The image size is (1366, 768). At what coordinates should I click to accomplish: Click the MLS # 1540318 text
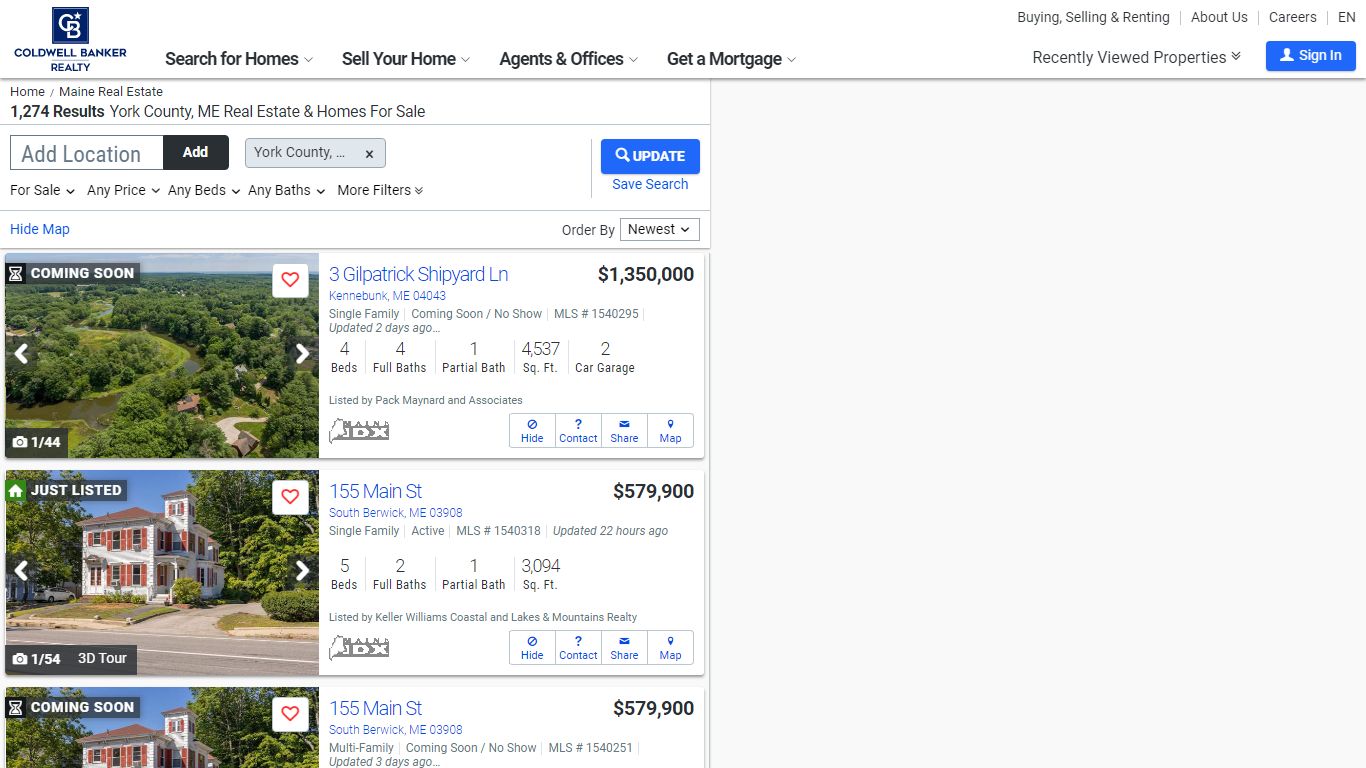tap(498, 531)
